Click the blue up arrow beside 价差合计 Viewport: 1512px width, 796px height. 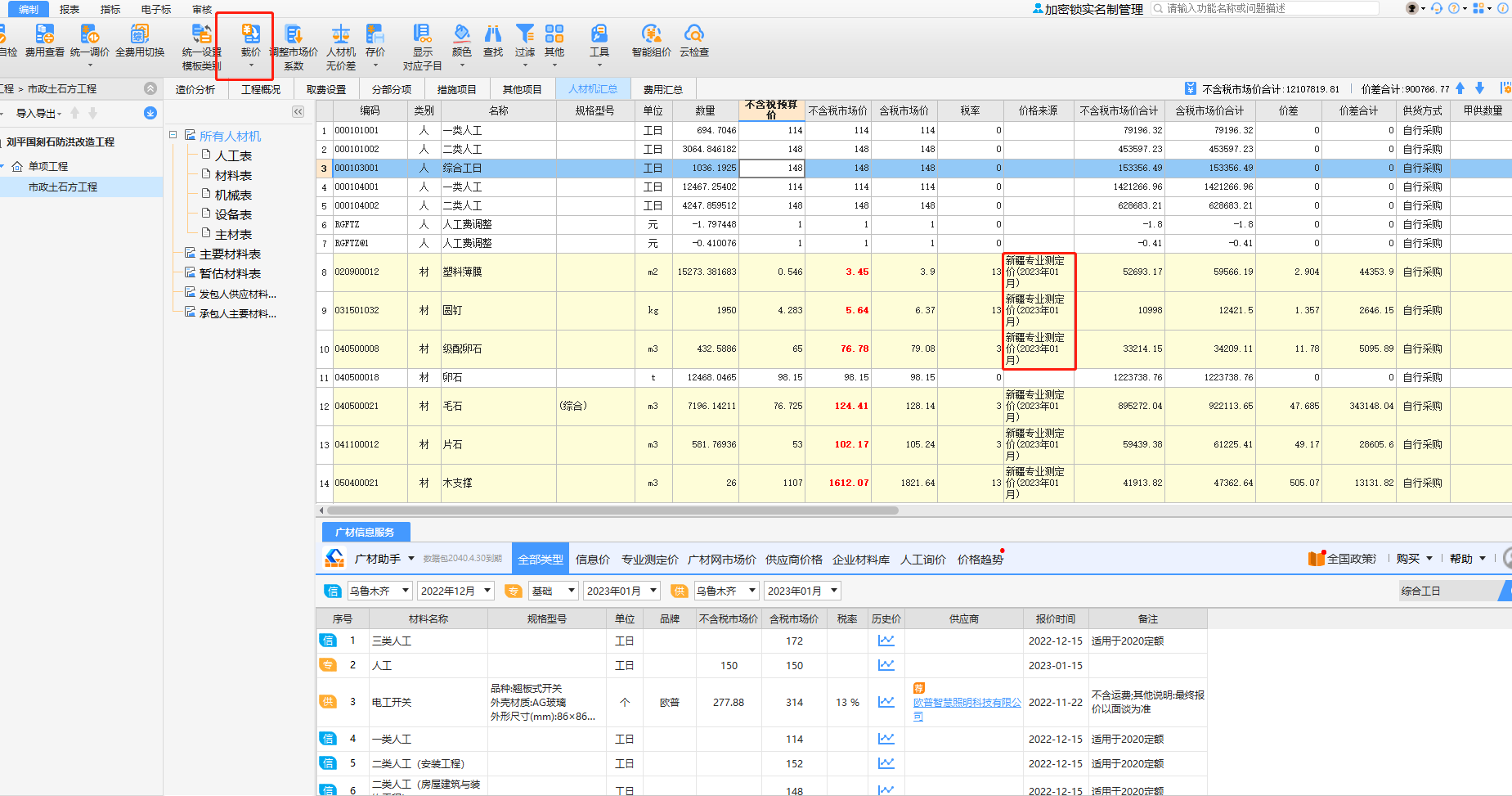(x=1460, y=88)
